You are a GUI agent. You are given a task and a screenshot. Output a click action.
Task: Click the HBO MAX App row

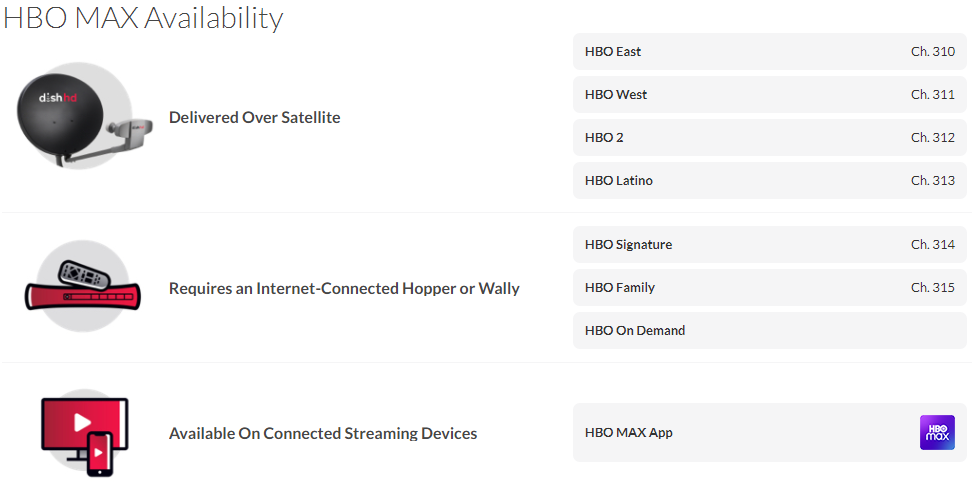[770, 432]
